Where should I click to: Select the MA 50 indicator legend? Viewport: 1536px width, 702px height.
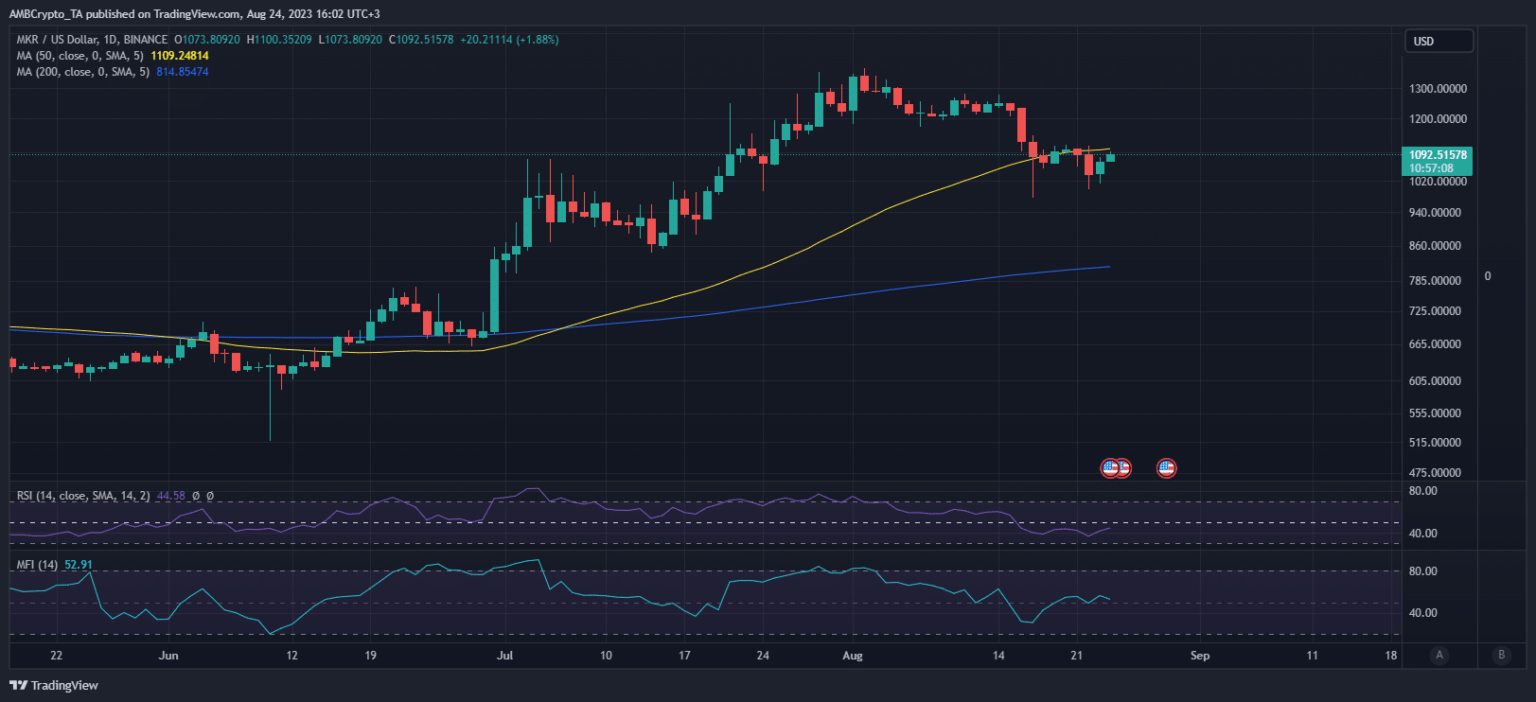[78, 56]
